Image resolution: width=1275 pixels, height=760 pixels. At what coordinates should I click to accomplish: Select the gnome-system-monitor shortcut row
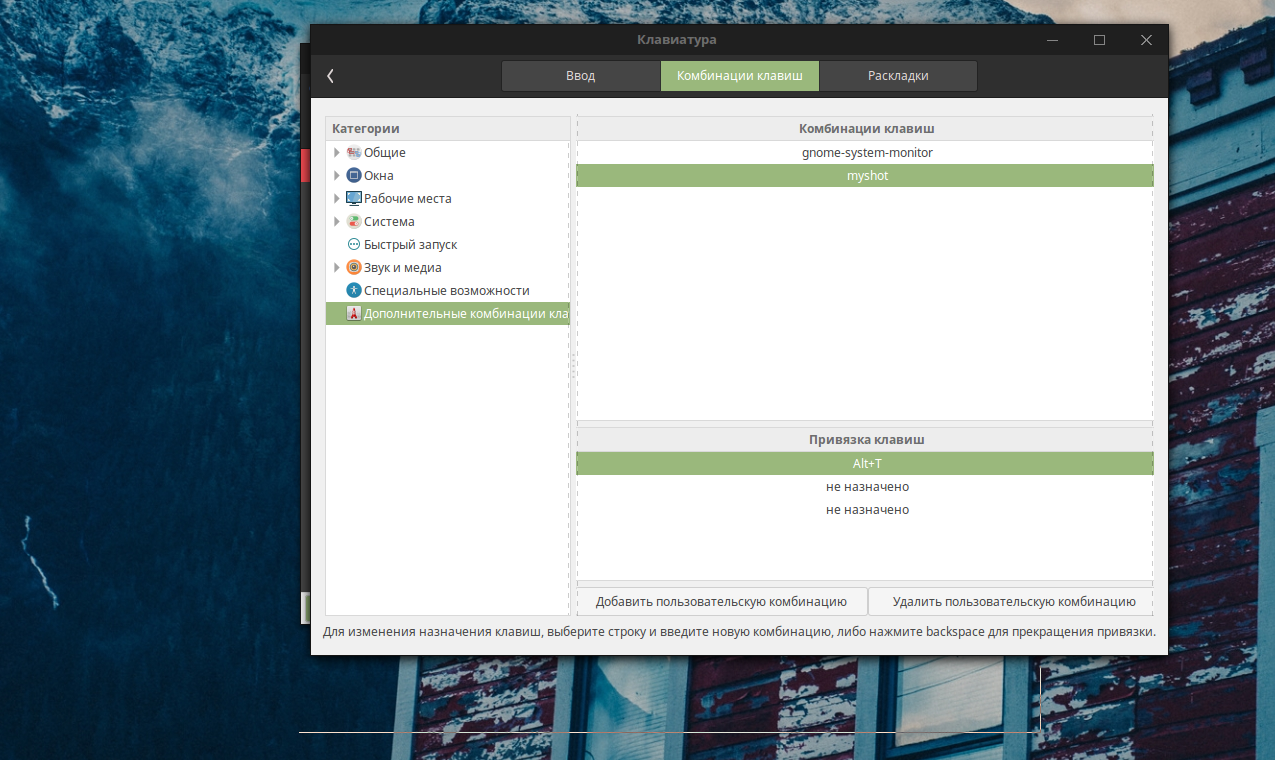tap(865, 153)
